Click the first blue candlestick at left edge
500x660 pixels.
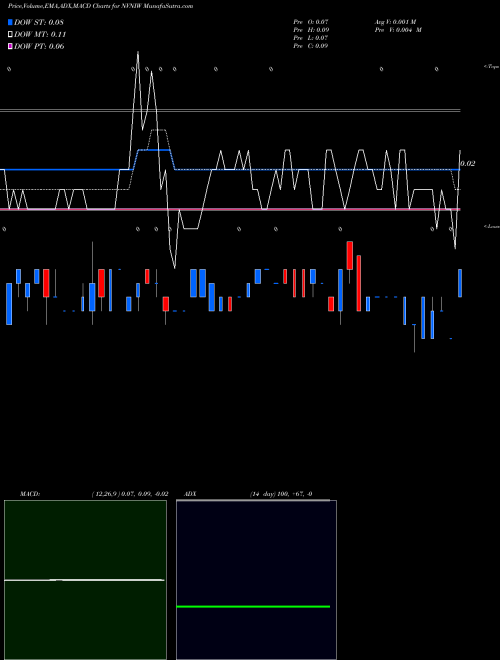point(9,304)
